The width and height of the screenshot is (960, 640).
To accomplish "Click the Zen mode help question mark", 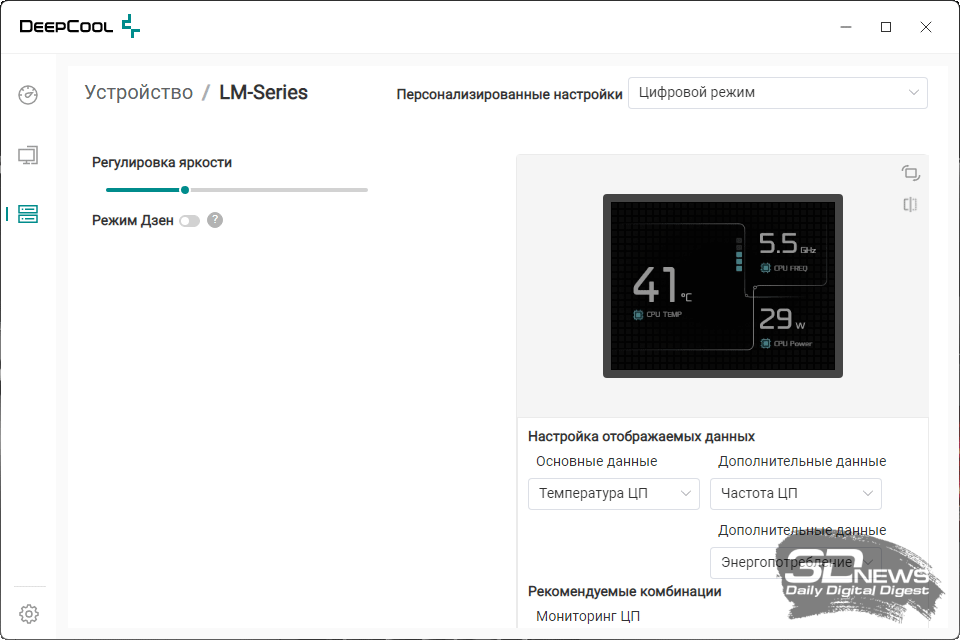I will (215, 220).
